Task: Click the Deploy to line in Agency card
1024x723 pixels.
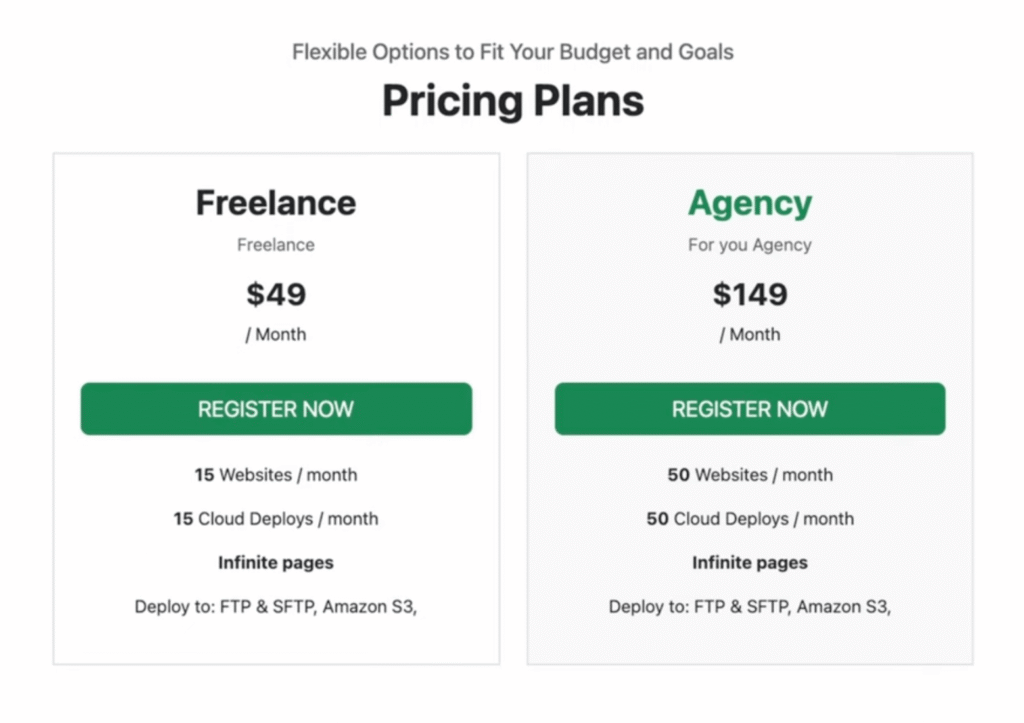Action: (x=750, y=607)
